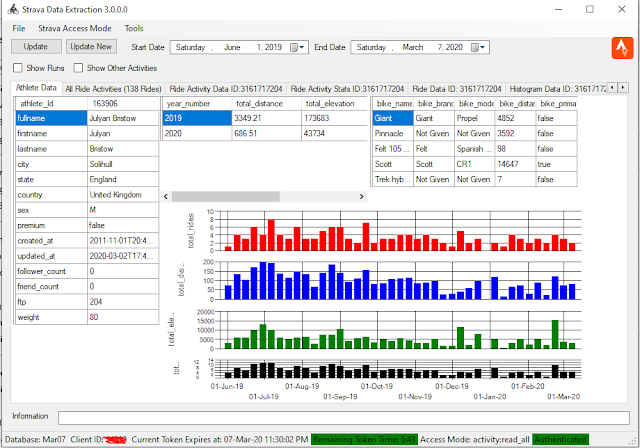Click the bike_brand column header
This screenshot has width=640, height=448.
pos(434,104)
